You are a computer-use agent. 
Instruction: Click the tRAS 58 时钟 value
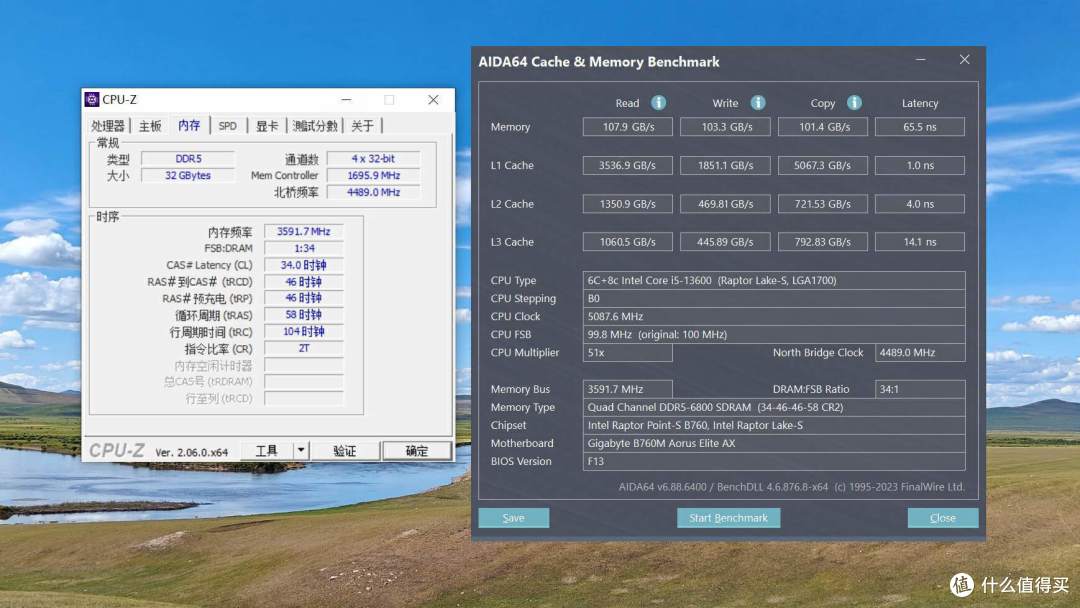click(304, 315)
